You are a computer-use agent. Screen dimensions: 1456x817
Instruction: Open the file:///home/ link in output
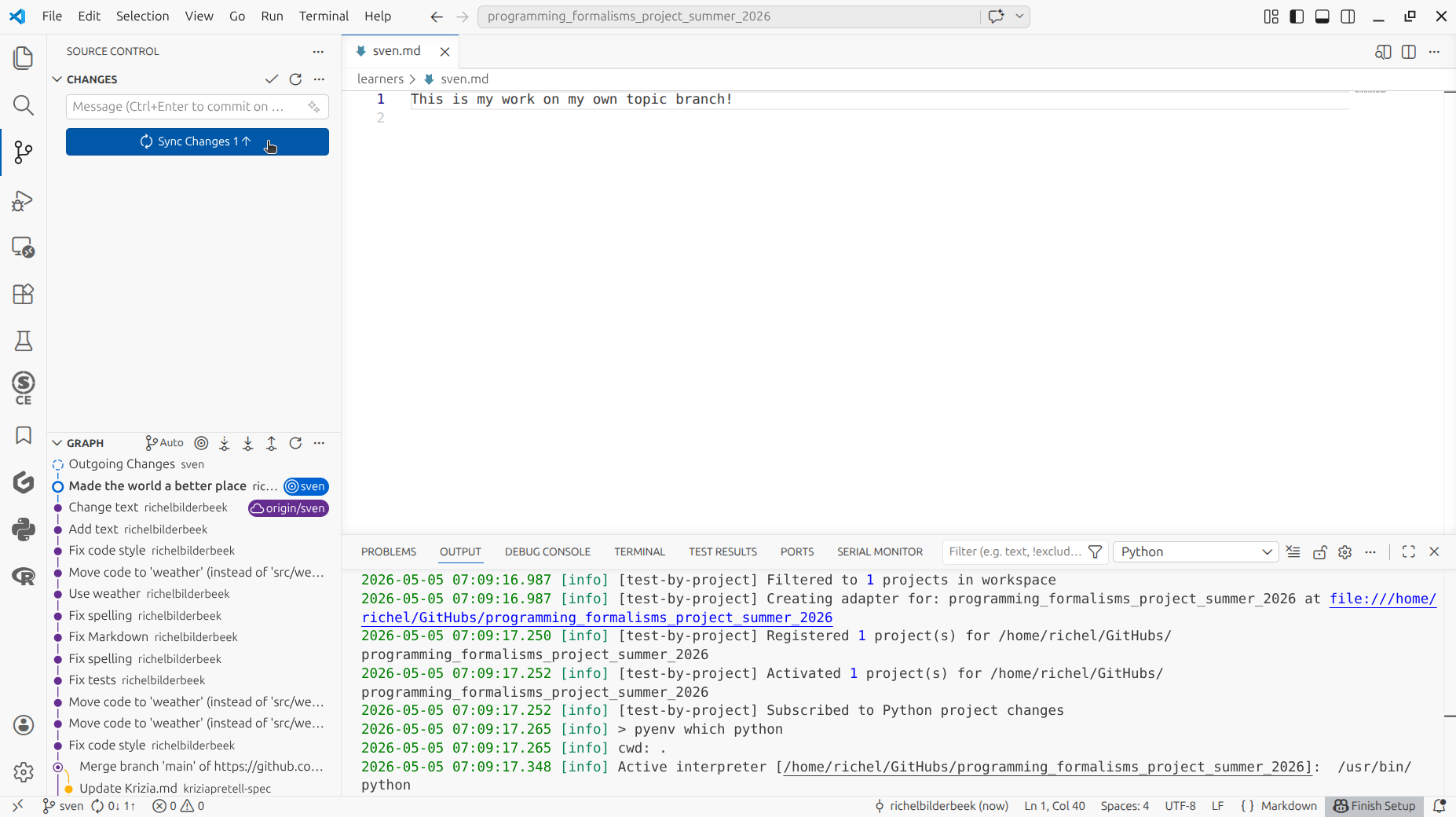coord(1382,599)
